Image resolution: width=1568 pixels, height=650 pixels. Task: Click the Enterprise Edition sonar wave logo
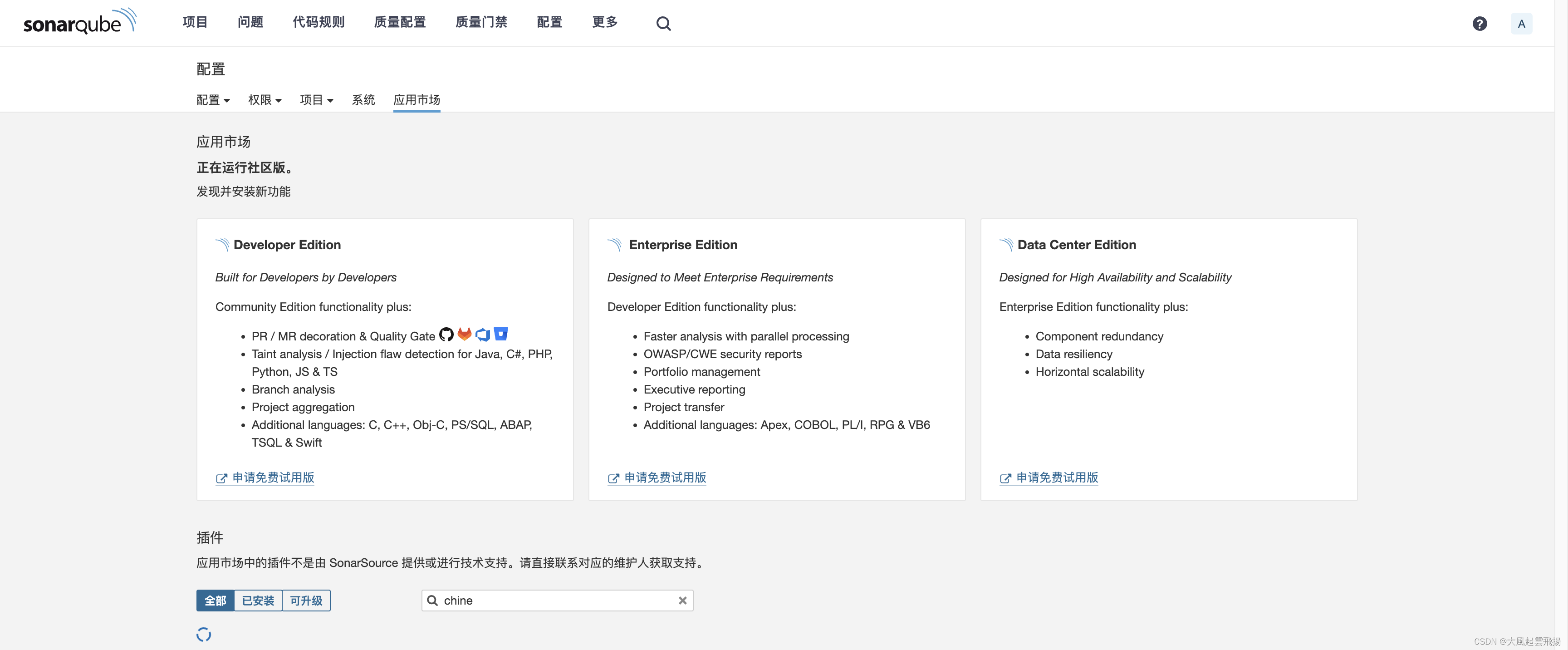[x=614, y=245]
